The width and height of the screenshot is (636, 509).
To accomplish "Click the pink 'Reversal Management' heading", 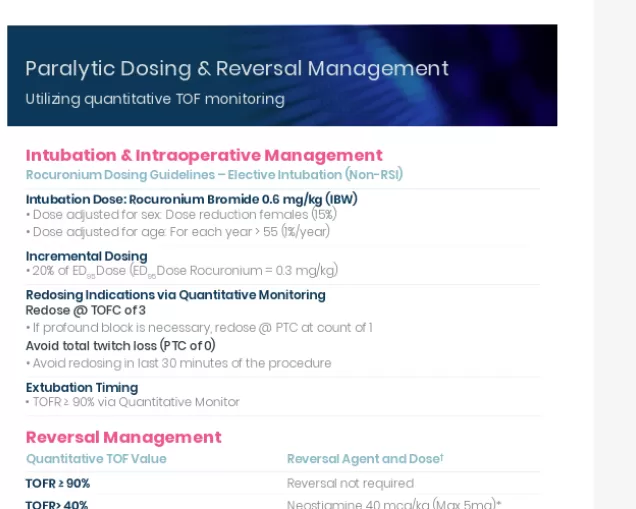I will click(123, 437).
